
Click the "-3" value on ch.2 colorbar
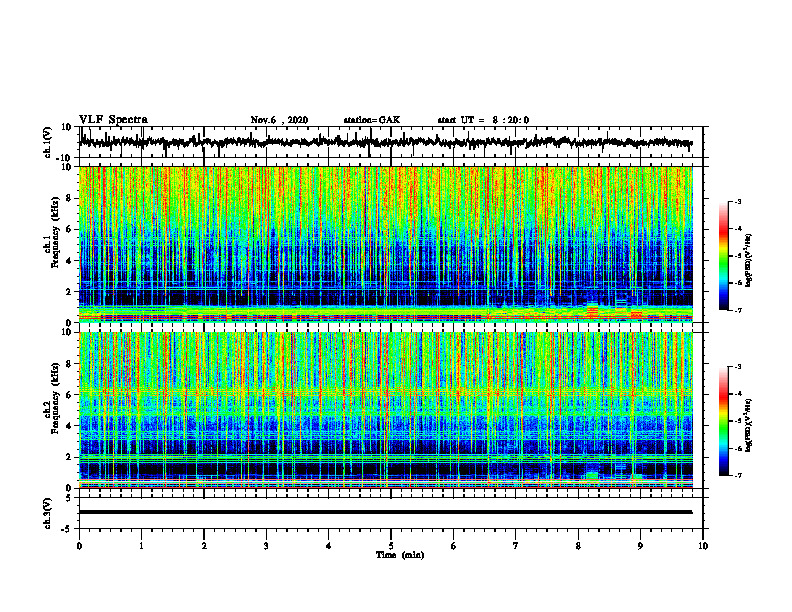coord(737,367)
